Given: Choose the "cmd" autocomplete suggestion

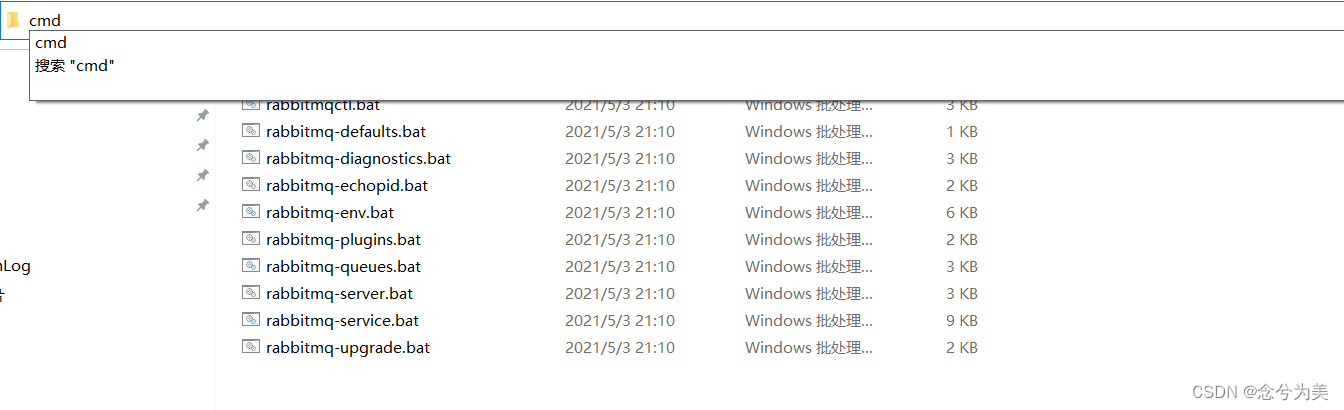Looking at the screenshot, I should (x=51, y=43).
